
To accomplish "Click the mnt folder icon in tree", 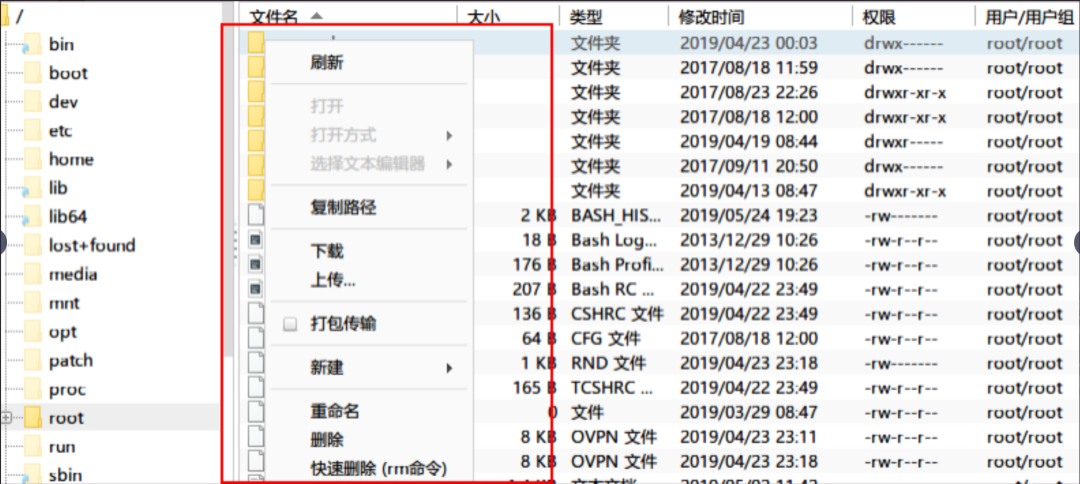I will [32, 303].
